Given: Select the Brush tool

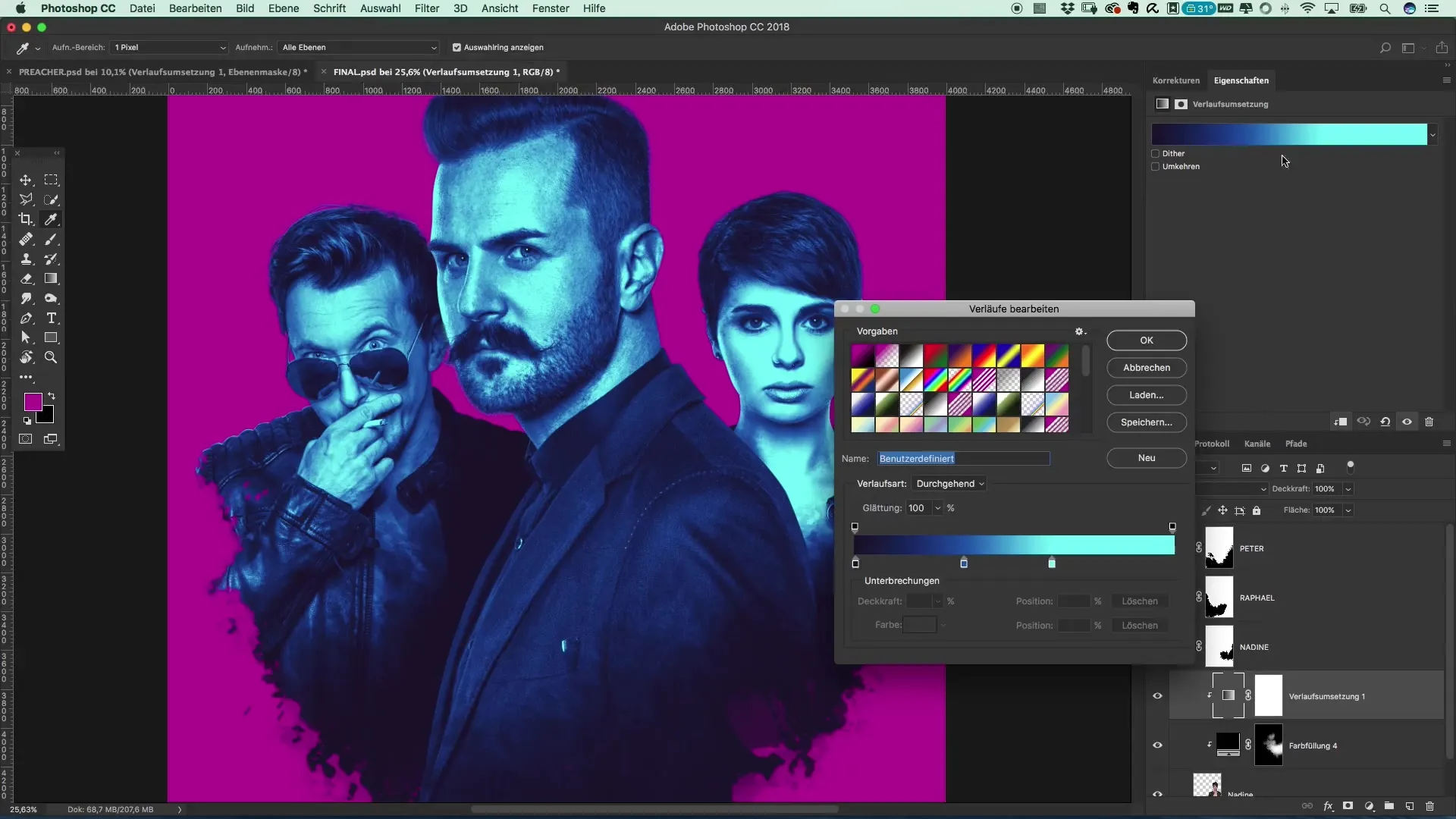Looking at the screenshot, I should click(51, 239).
